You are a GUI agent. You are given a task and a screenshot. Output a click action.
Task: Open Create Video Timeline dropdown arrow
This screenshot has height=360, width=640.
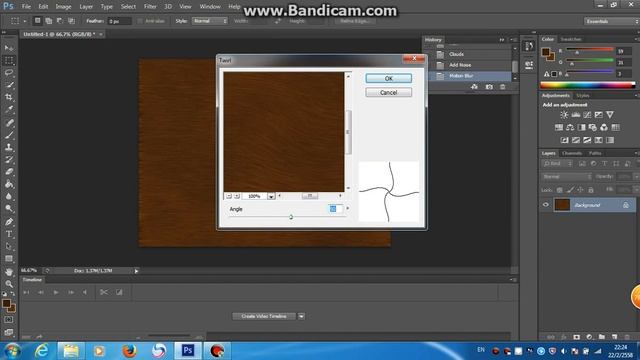[301, 316]
